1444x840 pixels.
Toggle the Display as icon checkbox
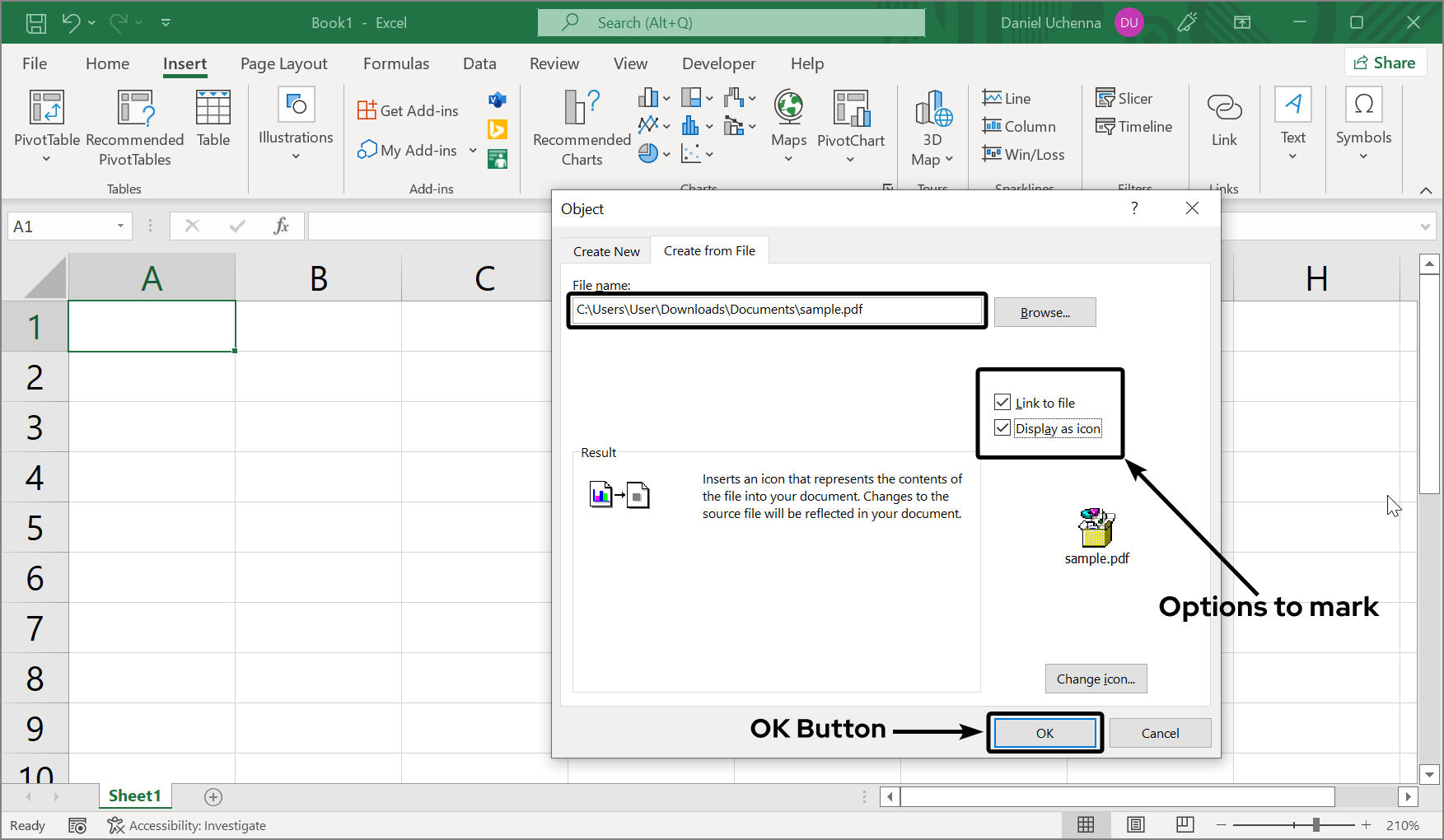1002,428
